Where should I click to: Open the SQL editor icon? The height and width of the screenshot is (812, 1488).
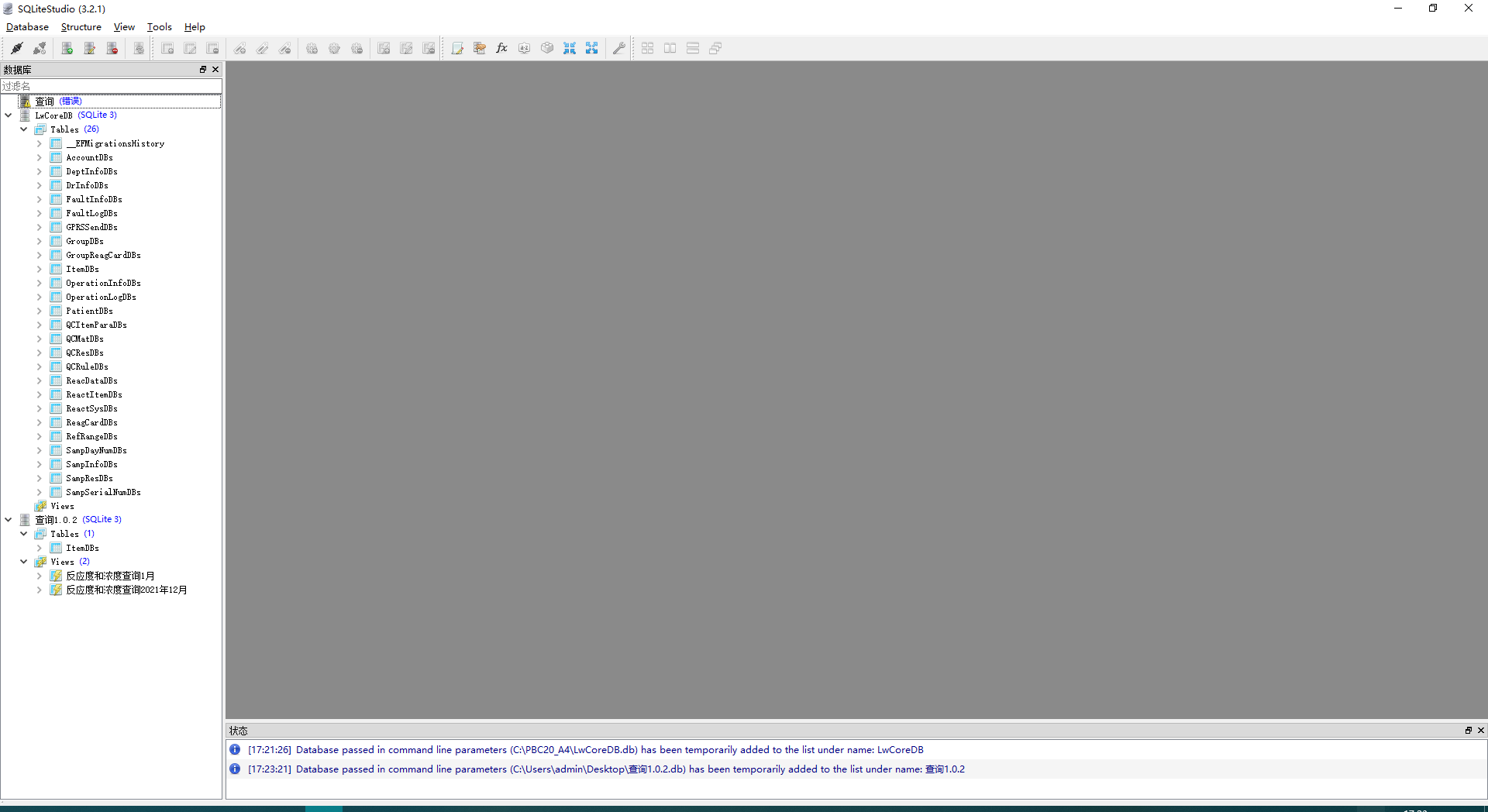pos(457,48)
